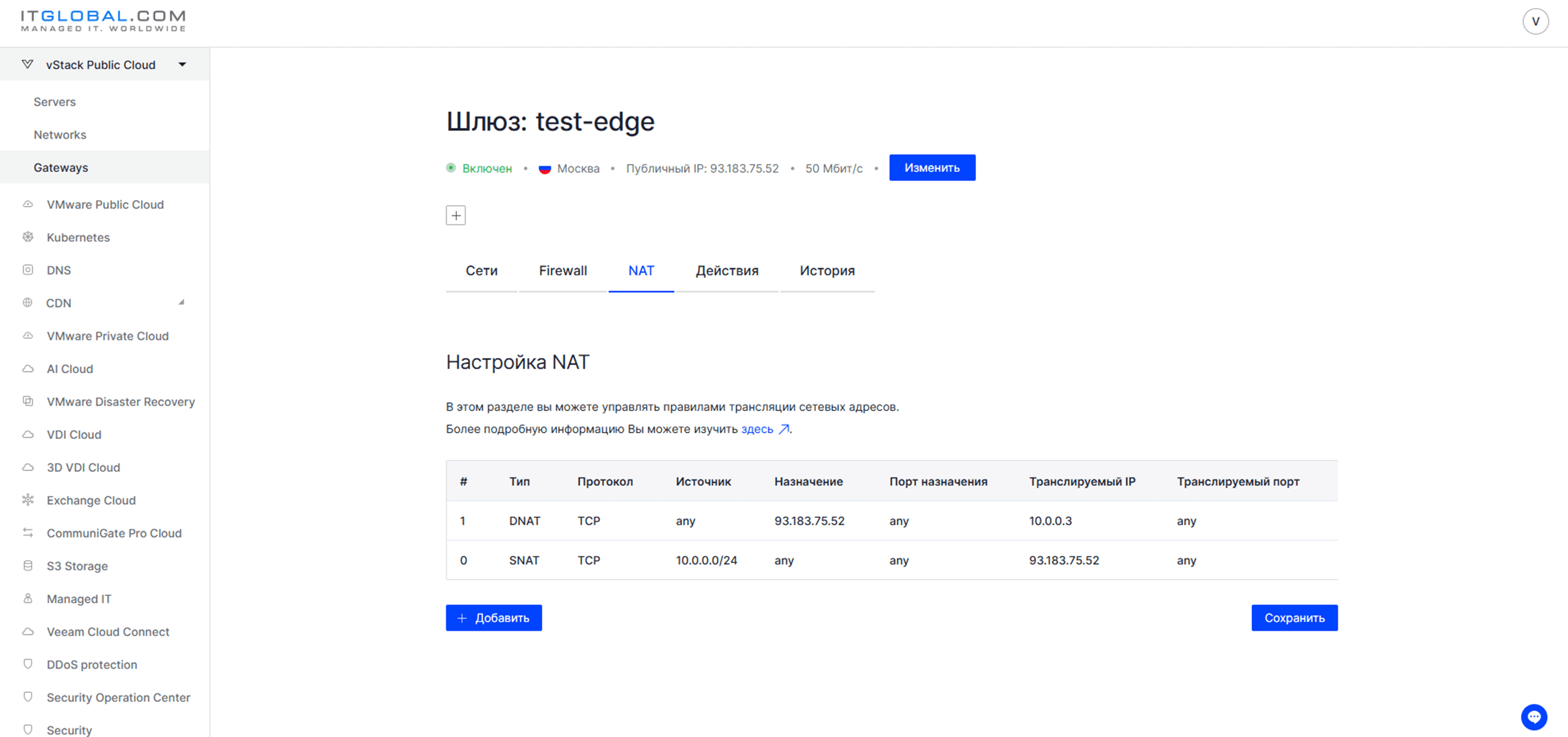1568x737 pixels.
Task: Click the DNAT rule type cell
Action: 525,521
